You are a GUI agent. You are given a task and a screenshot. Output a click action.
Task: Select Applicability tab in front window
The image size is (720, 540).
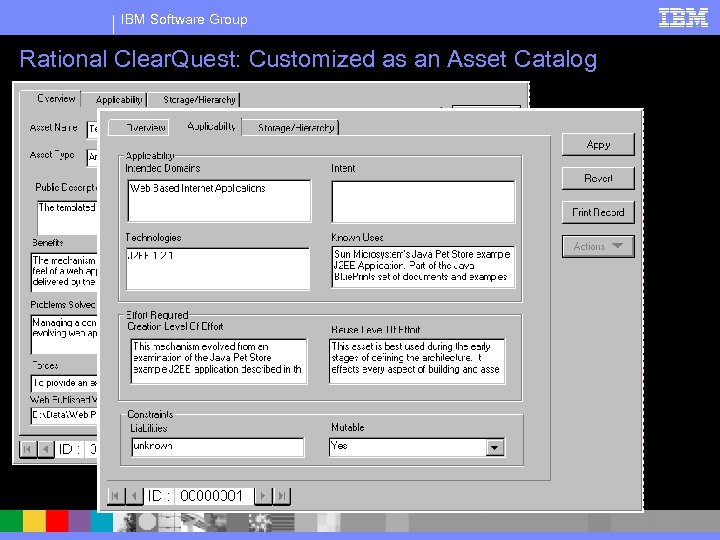pos(211,126)
